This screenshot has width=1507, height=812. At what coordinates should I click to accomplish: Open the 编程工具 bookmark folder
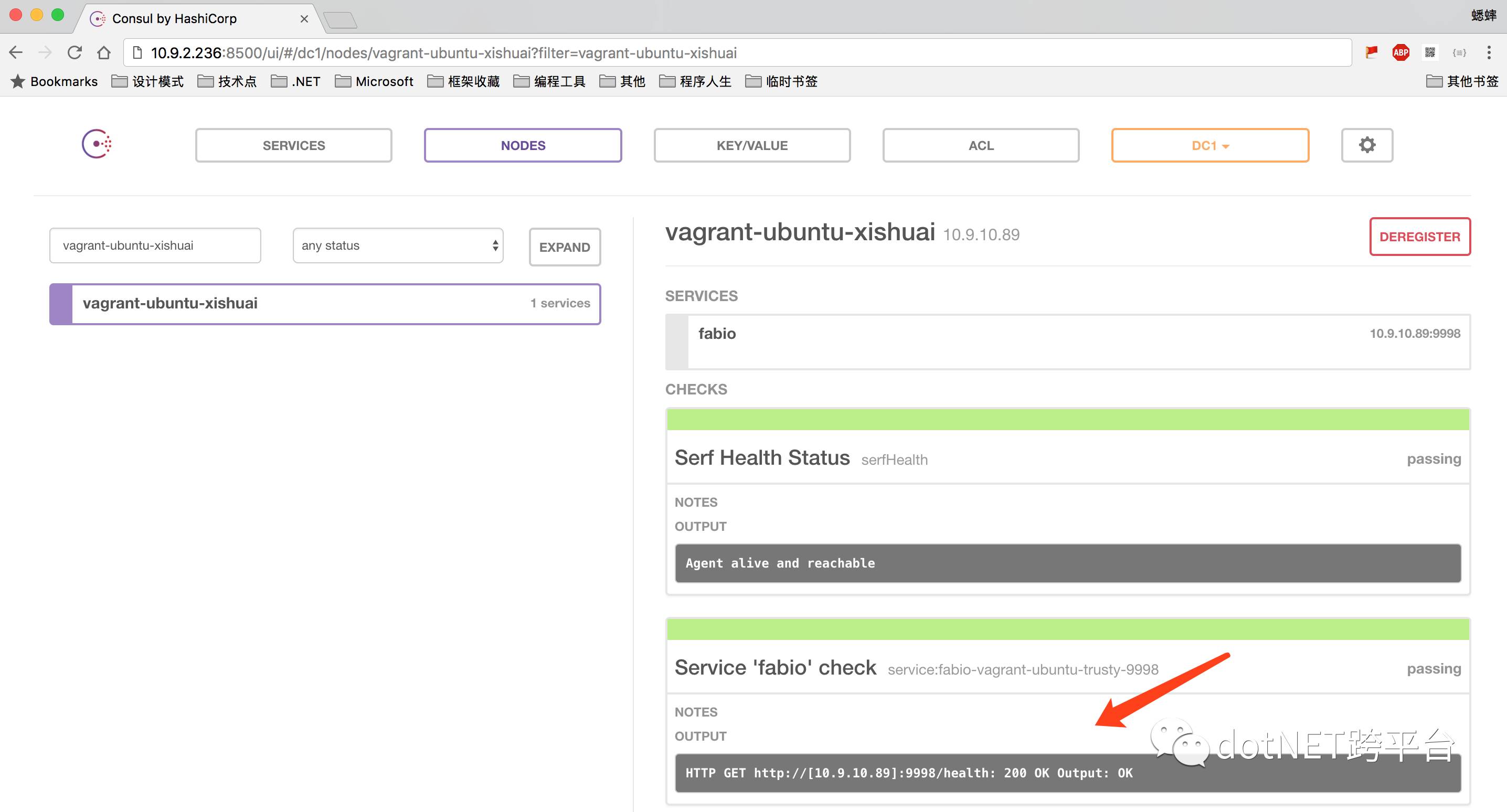pos(549,81)
